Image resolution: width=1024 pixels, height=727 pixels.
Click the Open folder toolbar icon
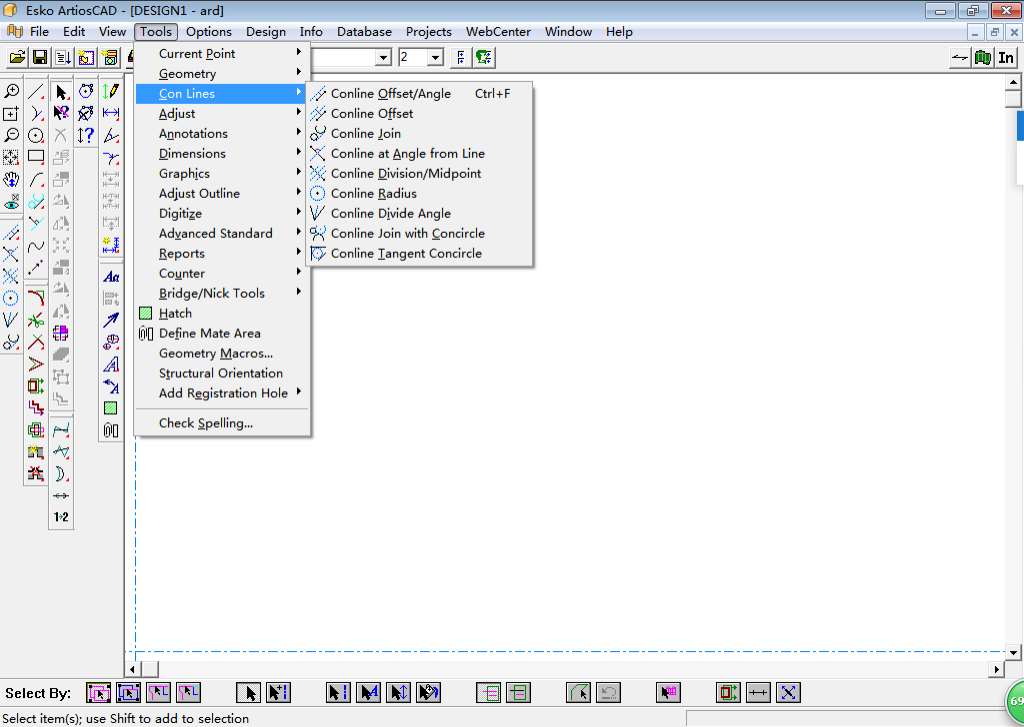pos(17,58)
